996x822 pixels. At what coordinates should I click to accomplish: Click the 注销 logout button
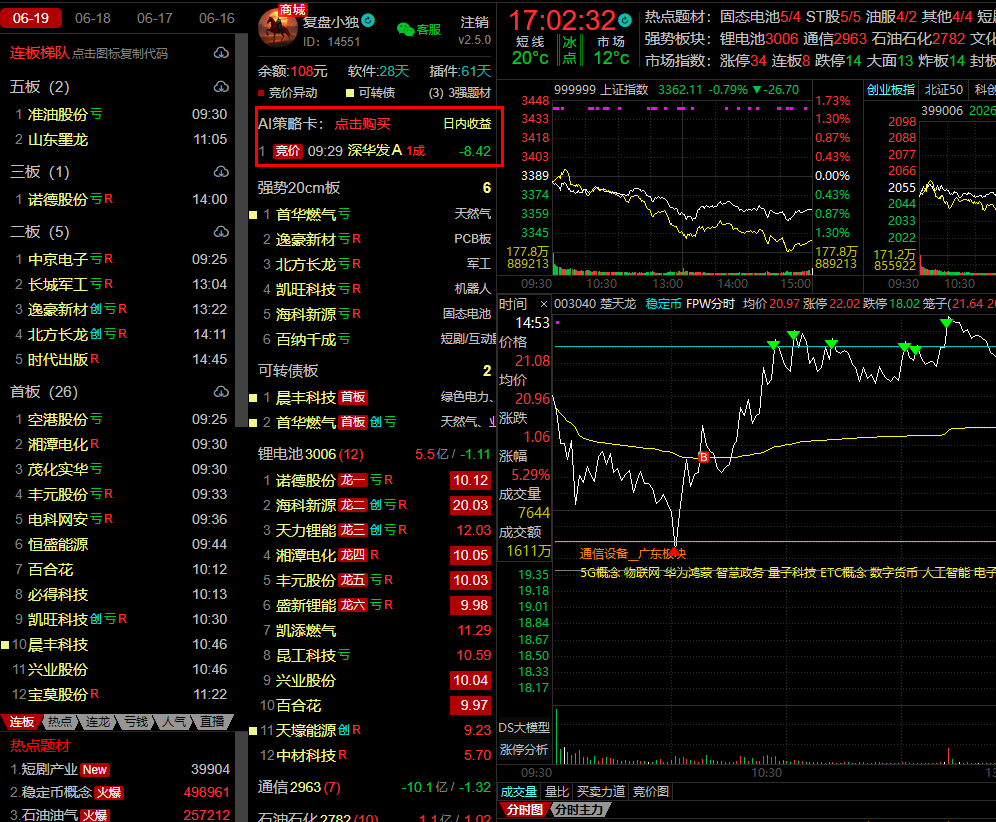pyautogui.click(x=474, y=22)
